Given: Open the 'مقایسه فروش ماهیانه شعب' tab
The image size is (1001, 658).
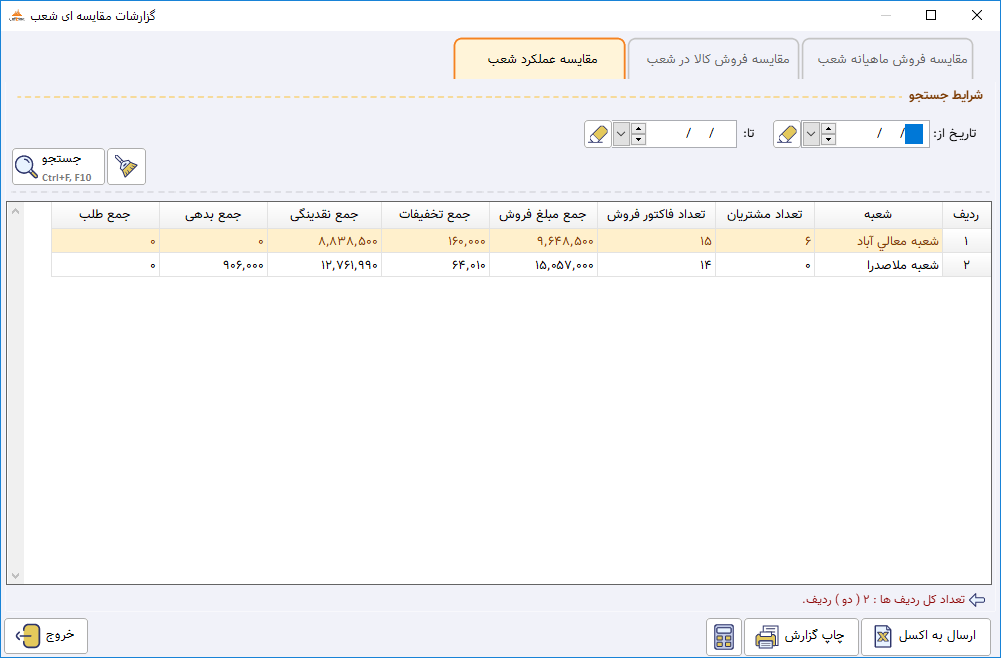Looking at the screenshot, I should [x=887, y=59].
